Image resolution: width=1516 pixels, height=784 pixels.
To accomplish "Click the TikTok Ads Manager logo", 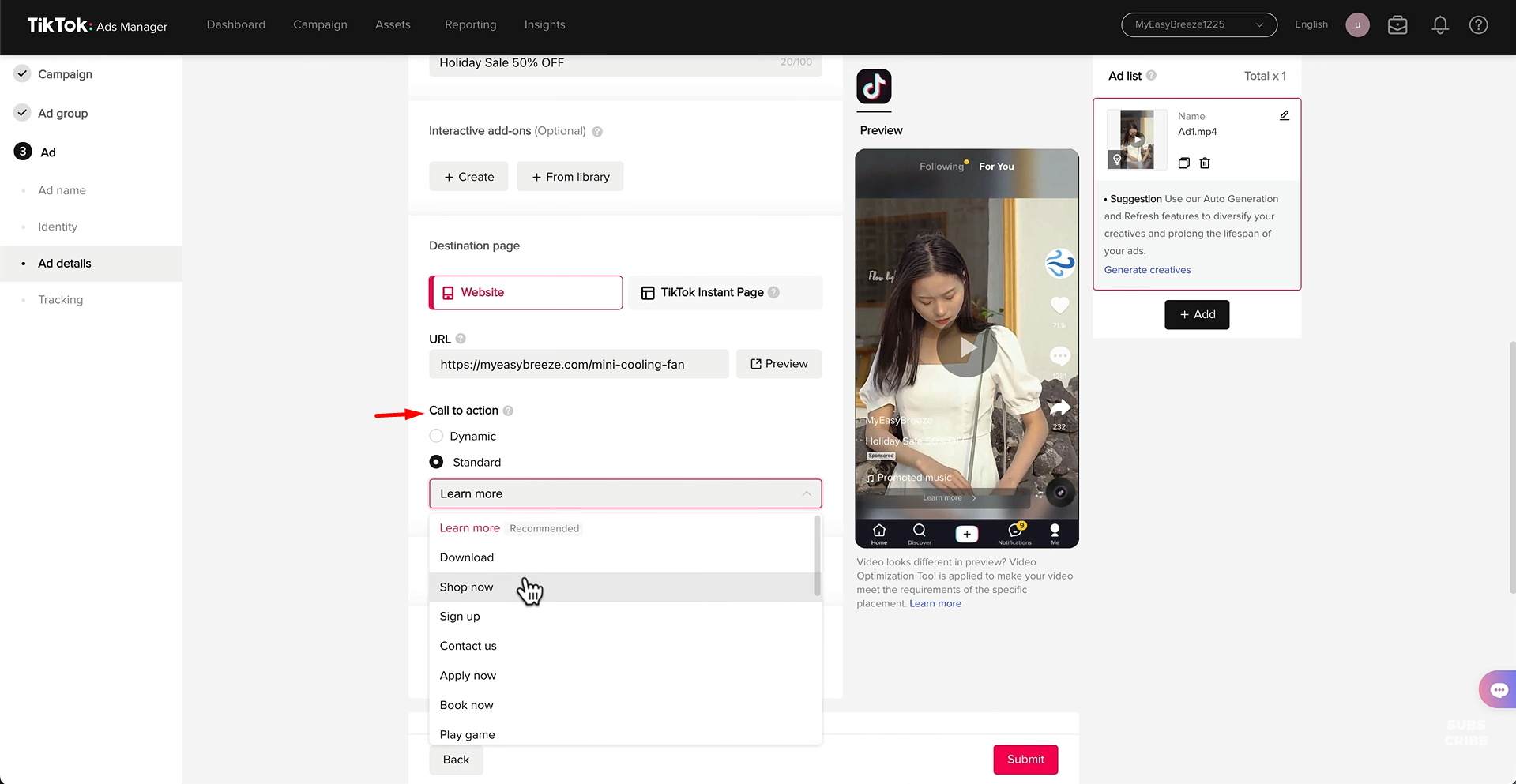I will point(95,24).
